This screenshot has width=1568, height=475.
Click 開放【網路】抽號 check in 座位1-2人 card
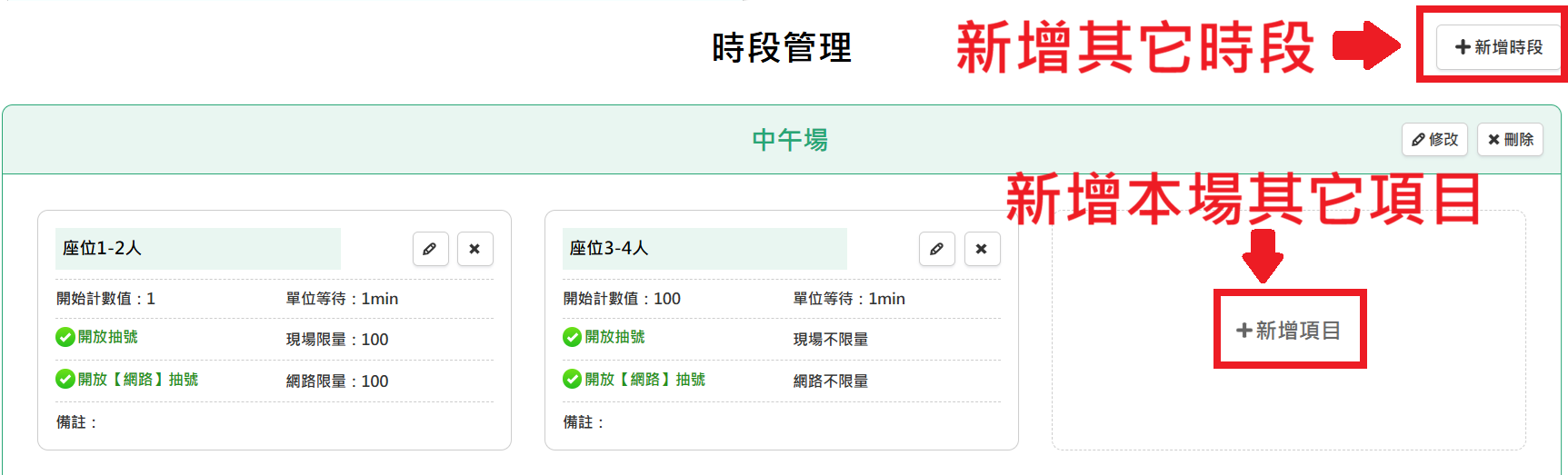pos(65,379)
